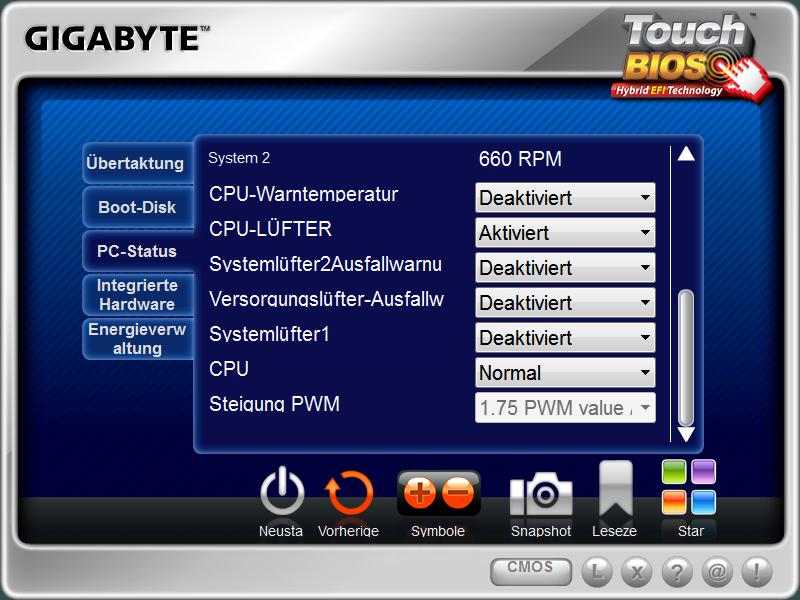Open the Systemlüfter1 dropdown

pyautogui.click(x=565, y=337)
